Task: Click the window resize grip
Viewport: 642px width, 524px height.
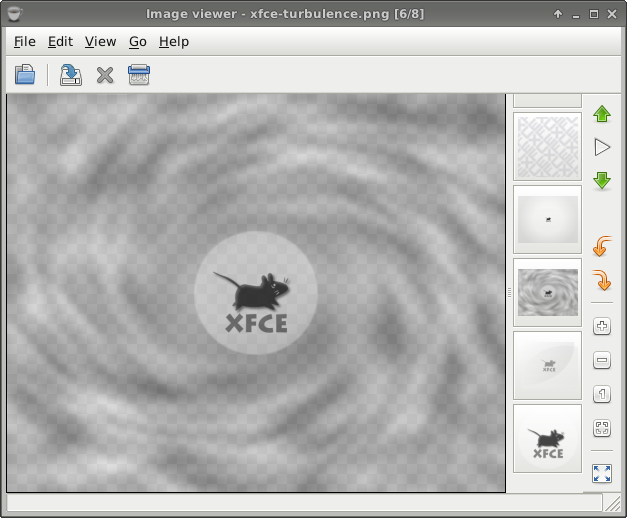Action: pos(613,503)
